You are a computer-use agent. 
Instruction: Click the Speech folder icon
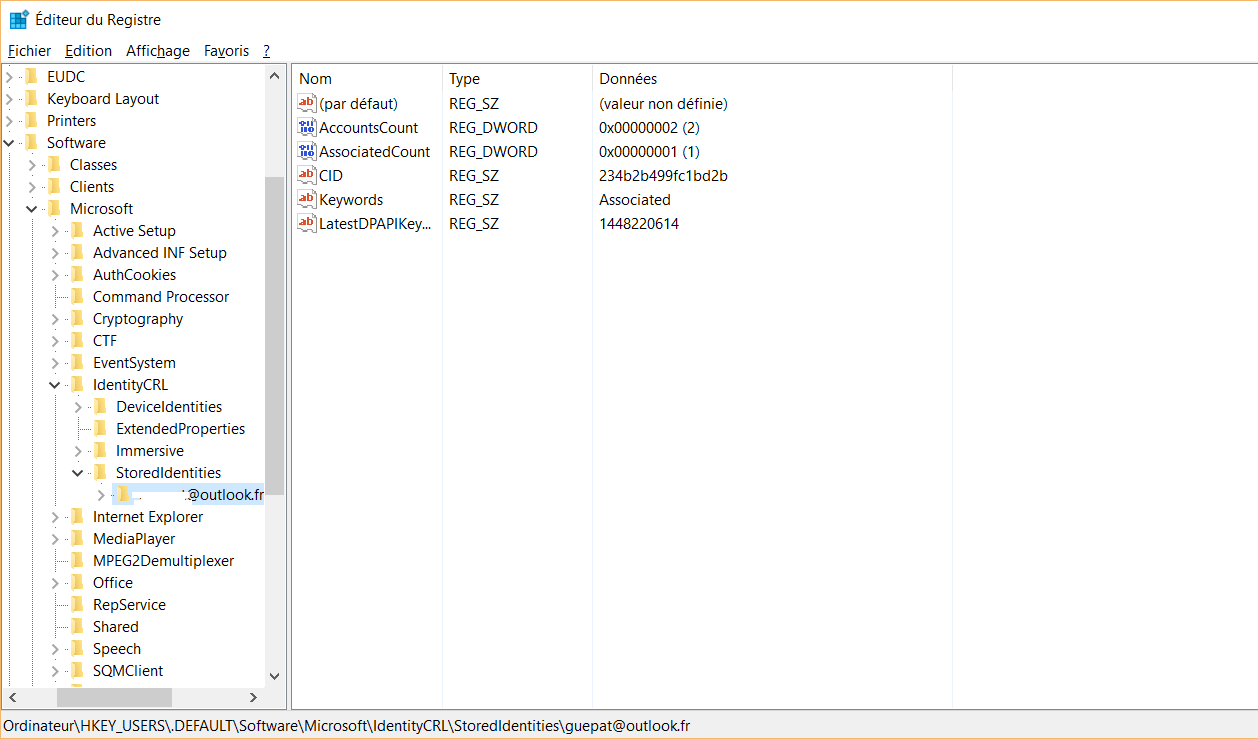tap(77, 648)
